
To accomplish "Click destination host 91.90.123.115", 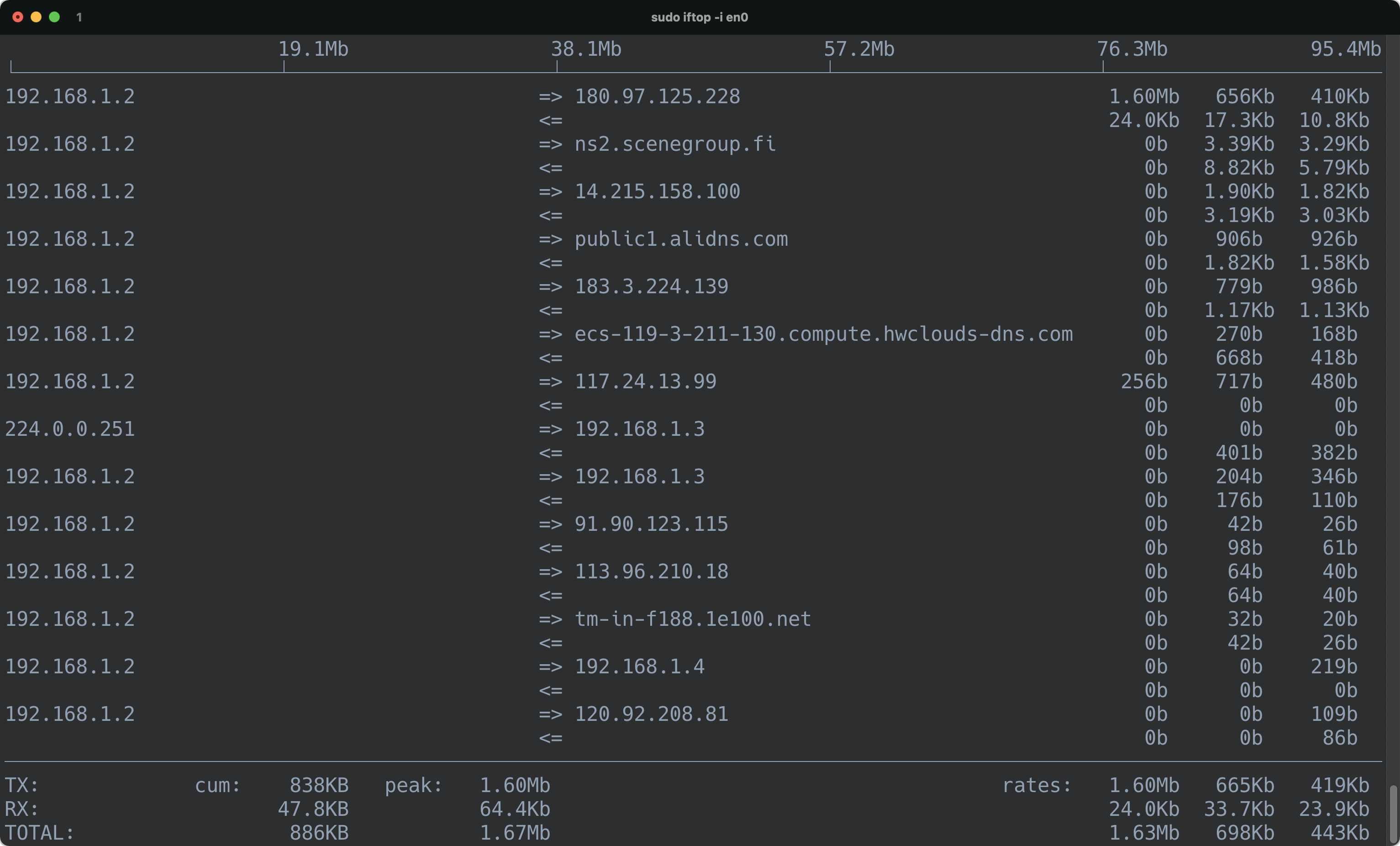I will point(652,524).
